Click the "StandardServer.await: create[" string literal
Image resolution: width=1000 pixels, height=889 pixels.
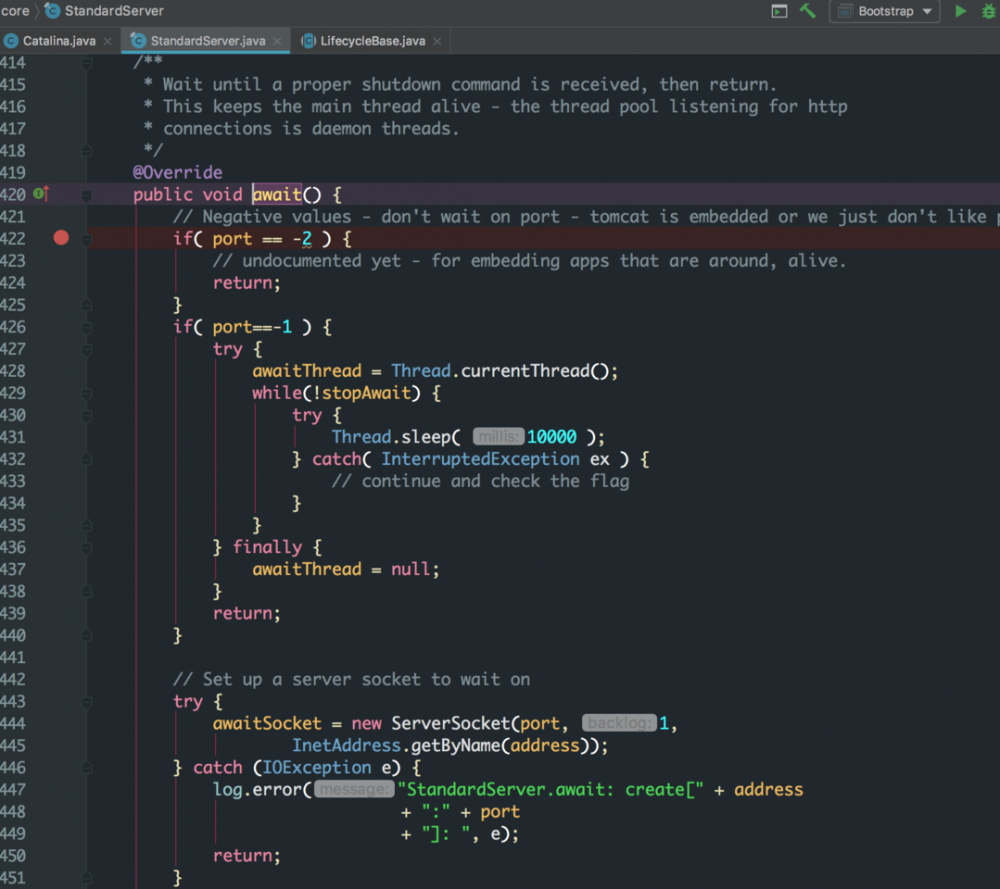tap(550, 790)
